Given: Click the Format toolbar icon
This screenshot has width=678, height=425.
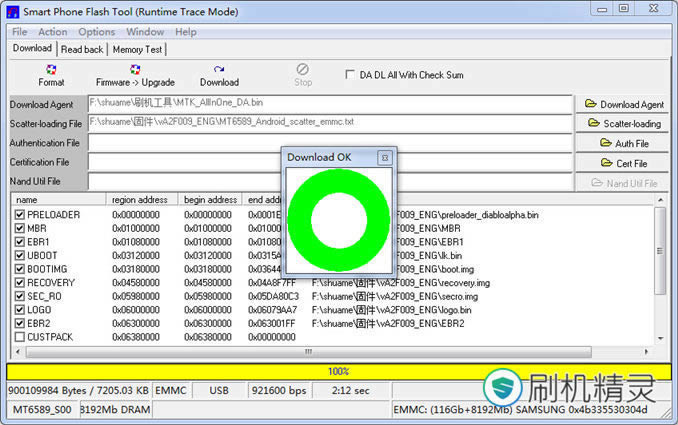Looking at the screenshot, I should (x=50, y=75).
